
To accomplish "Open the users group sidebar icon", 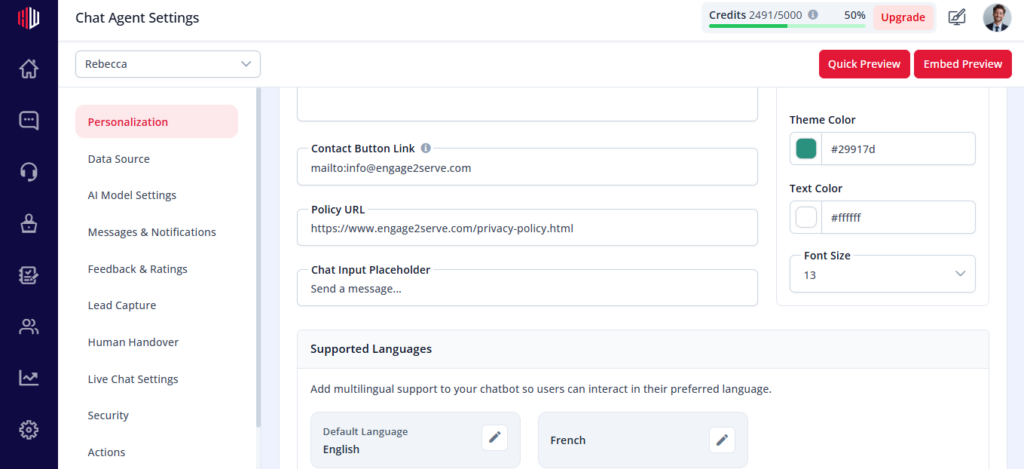I will pyautogui.click(x=29, y=327).
